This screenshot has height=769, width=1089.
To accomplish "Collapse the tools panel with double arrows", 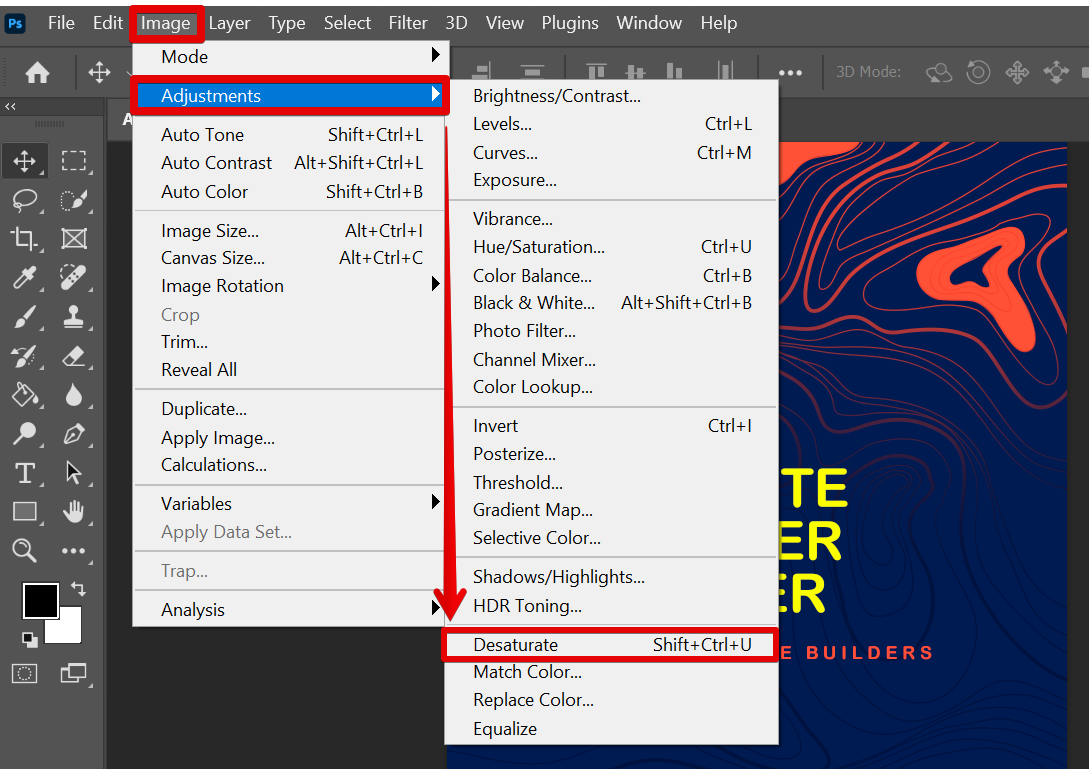I will [10, 107].
